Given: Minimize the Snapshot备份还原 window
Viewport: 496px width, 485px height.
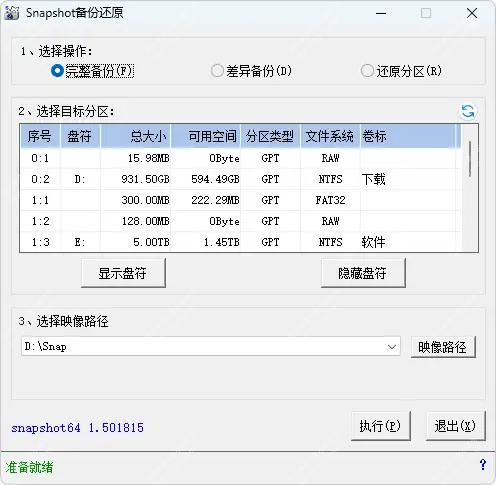Looking at the screenshot, I should pyautogui.click(x=381, y=13).
